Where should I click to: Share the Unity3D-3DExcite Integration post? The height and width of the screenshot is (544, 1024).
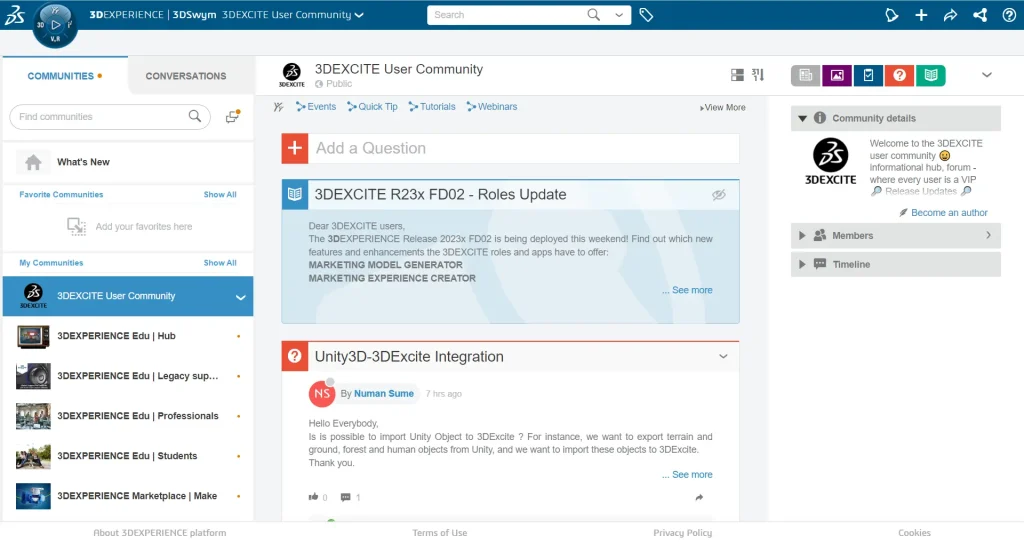click(699, 497)
